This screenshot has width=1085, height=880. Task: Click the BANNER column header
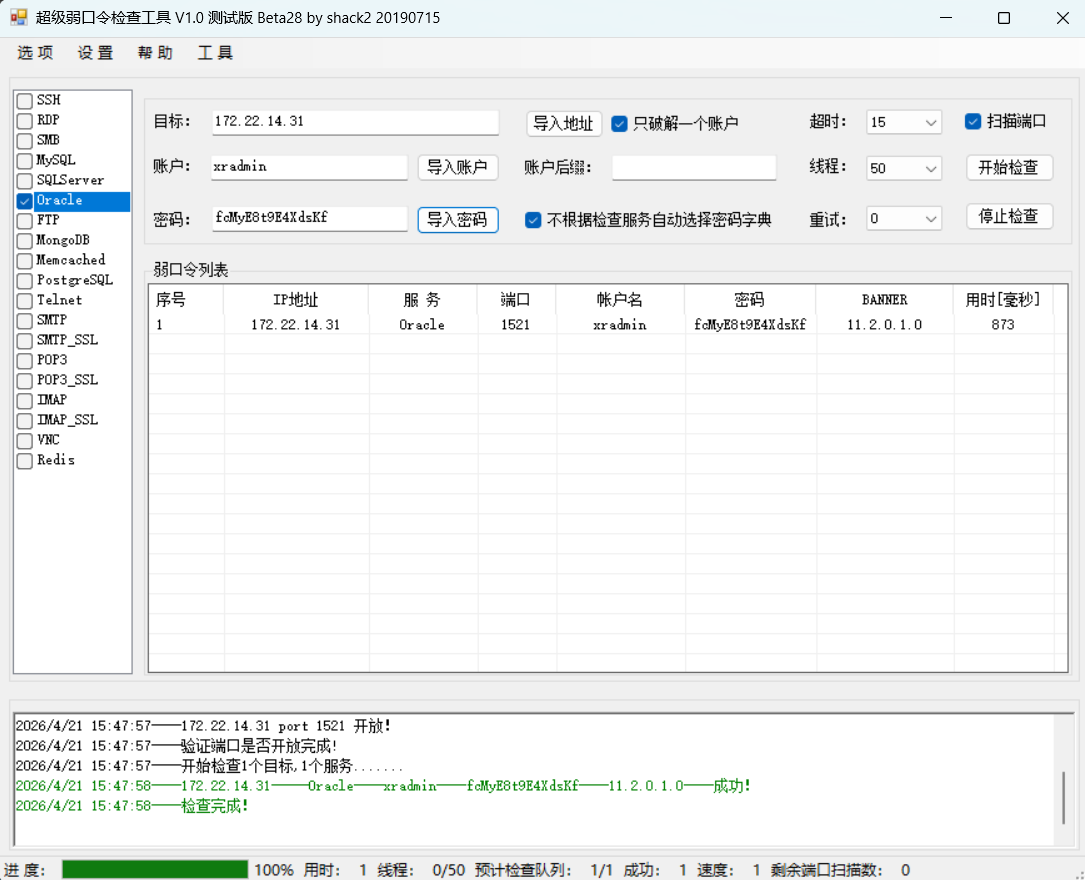pyautogui.click(x=884, y=300)
